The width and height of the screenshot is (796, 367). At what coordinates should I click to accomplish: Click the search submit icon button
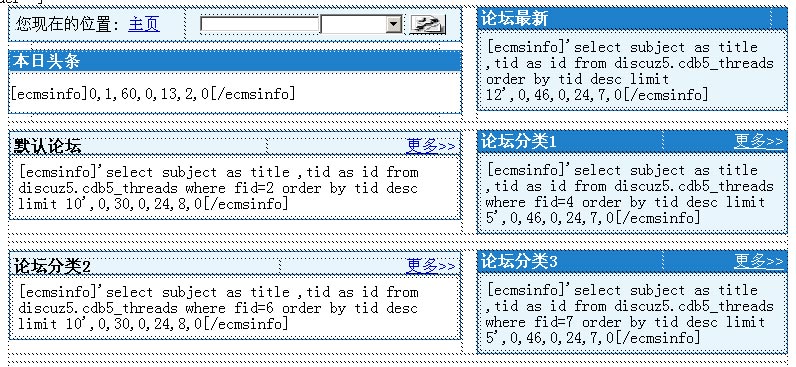point(427,24)
